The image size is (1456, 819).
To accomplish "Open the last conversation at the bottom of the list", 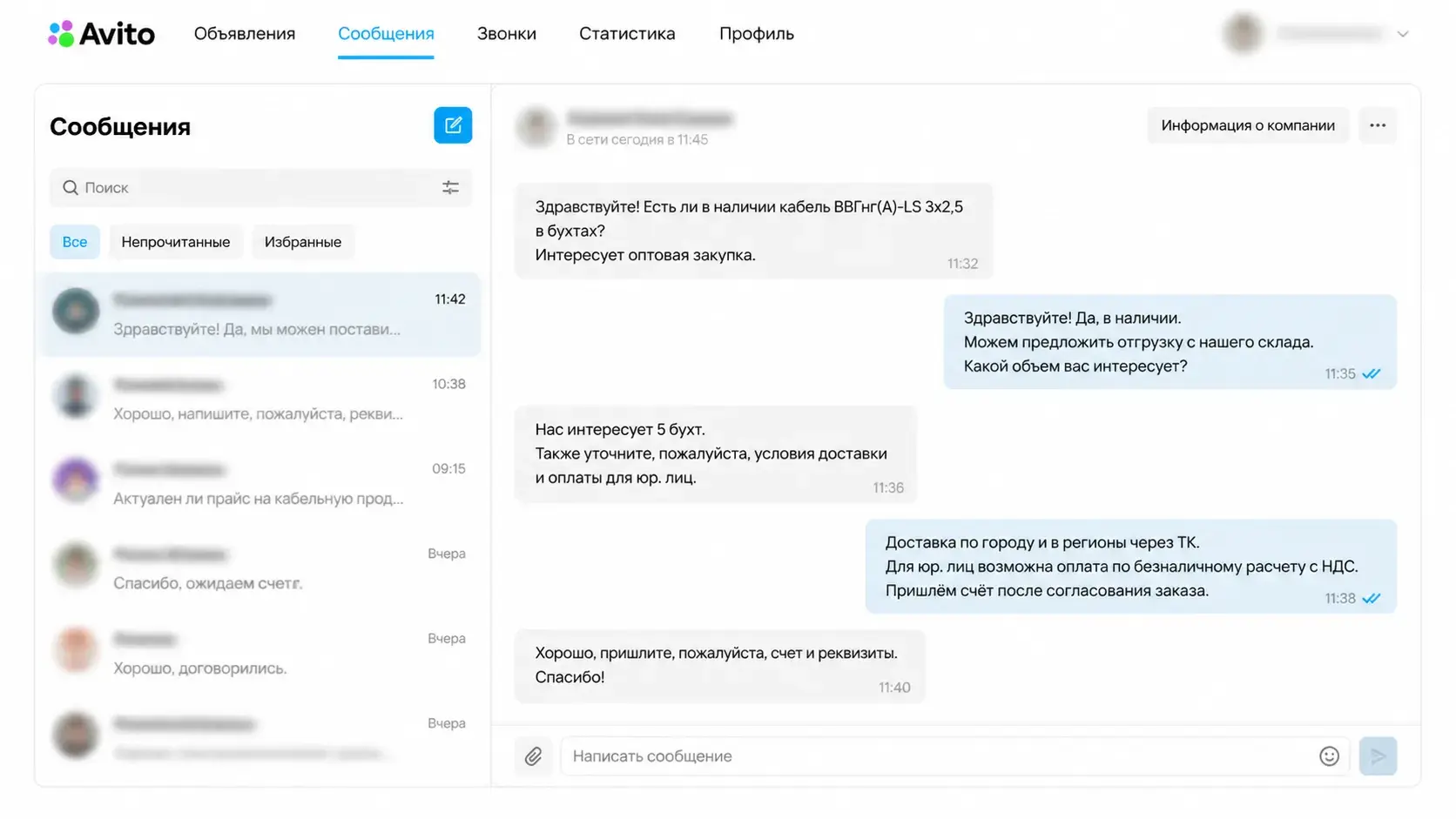I will tap(260, 737).
